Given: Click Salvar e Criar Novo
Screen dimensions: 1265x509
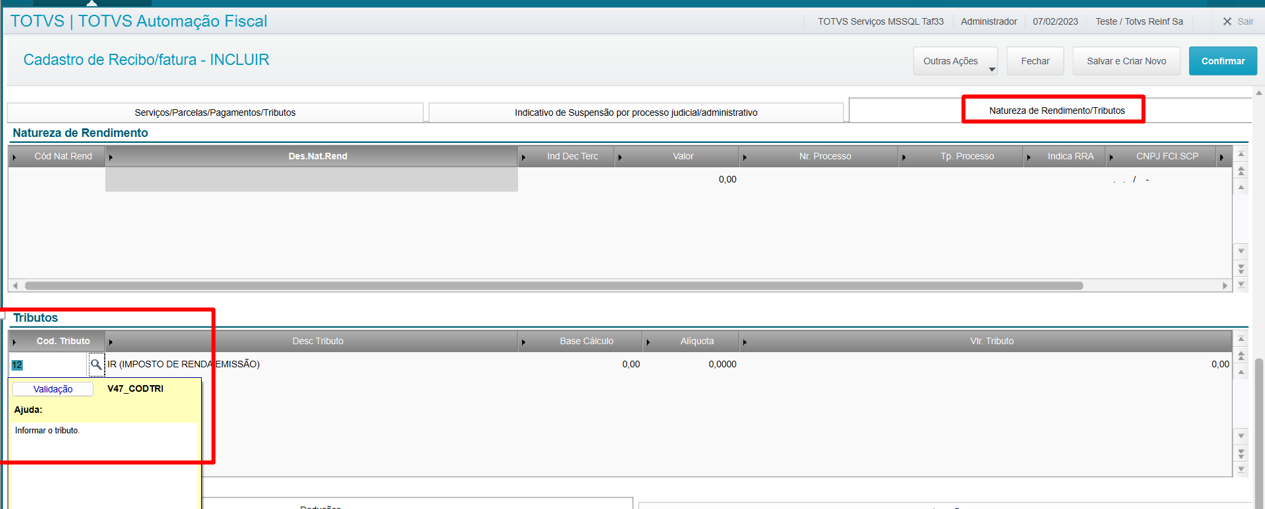Looking at the screenshot, I should pyautogui.click(x=1126, y=61).
